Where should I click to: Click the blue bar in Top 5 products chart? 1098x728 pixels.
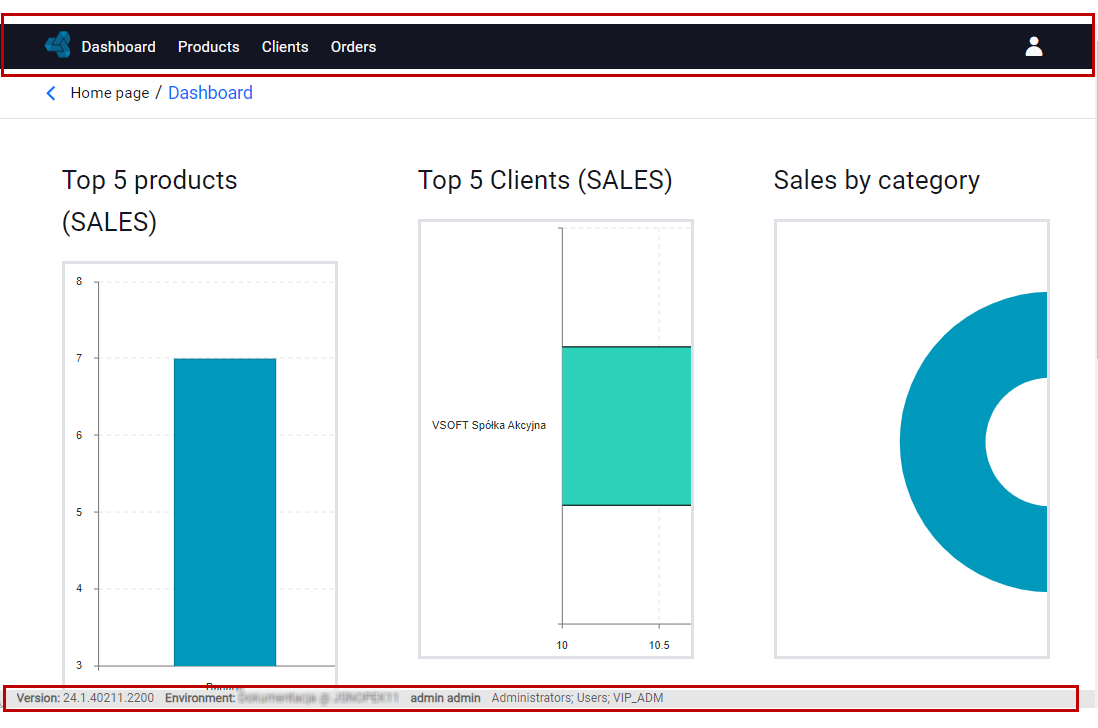point(225,512)
